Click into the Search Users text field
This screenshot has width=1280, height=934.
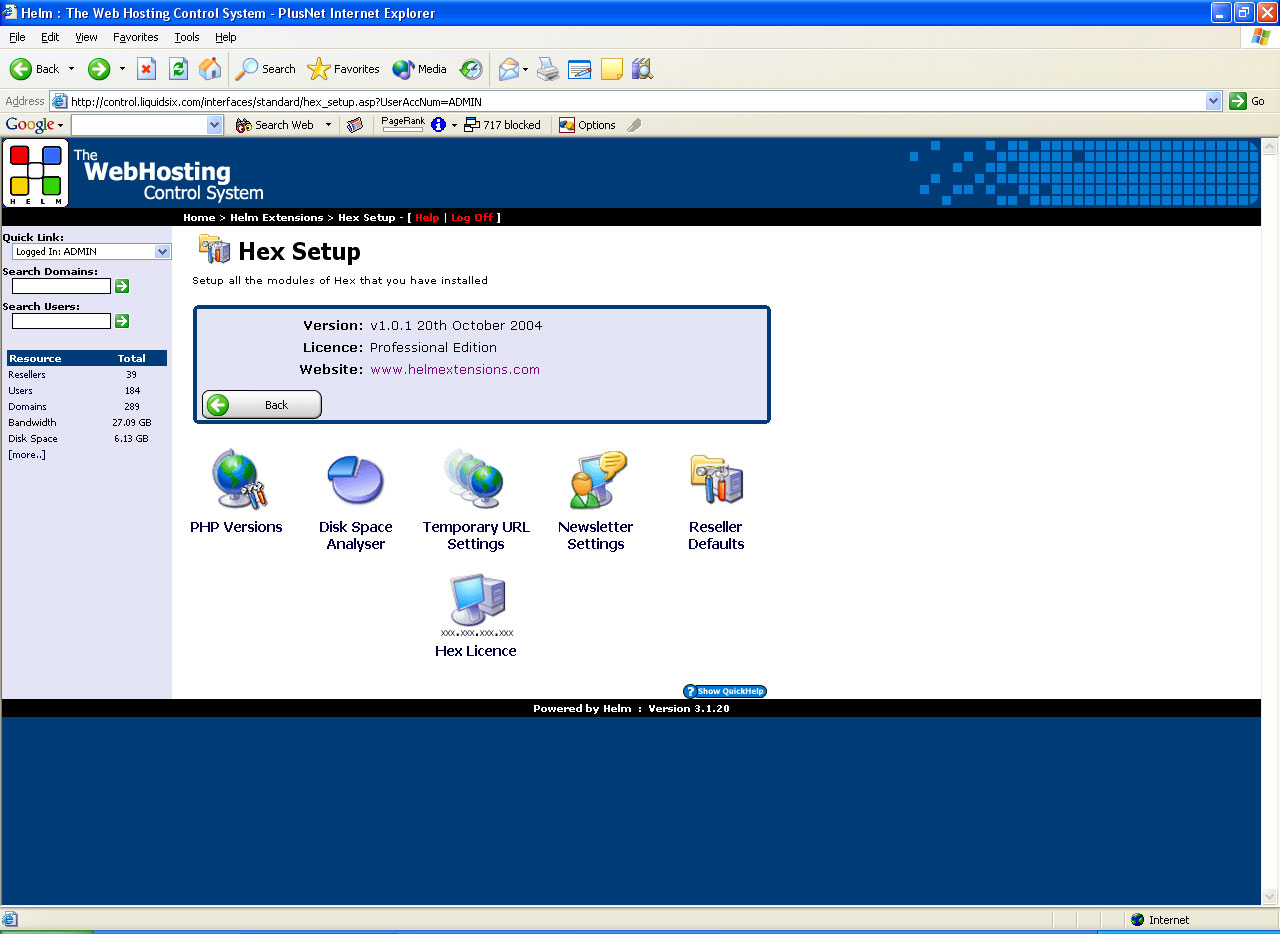61,321
